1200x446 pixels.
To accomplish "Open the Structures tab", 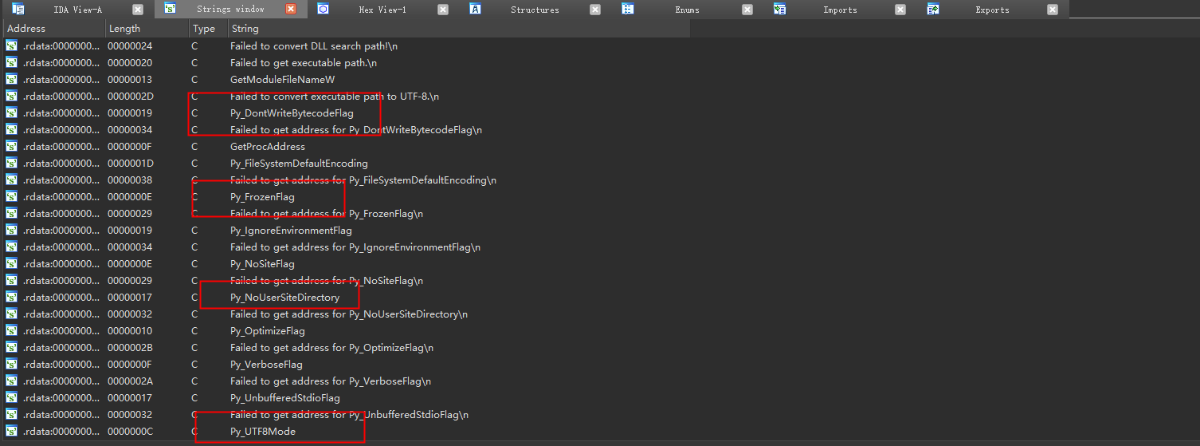I will [x=535, y=9].
